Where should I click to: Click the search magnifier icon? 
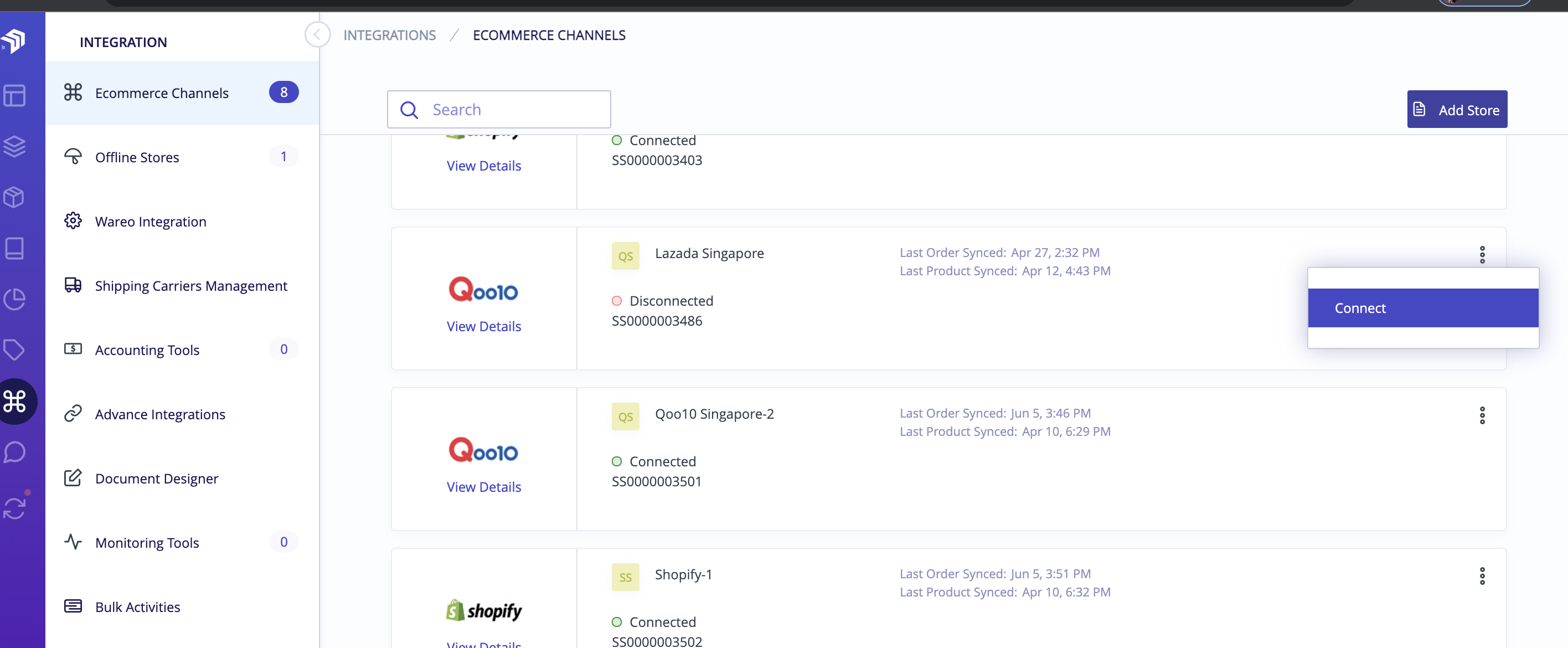(x=409, y=110)
